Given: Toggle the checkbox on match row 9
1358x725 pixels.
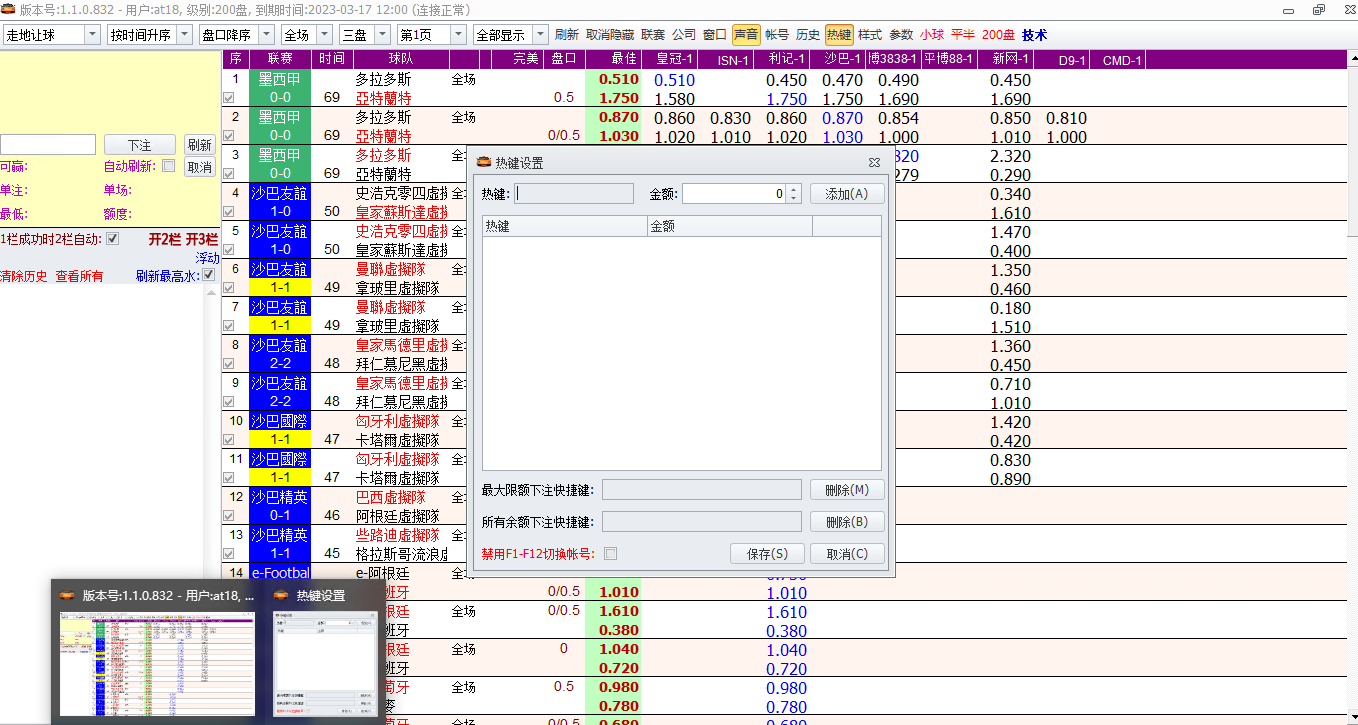Looking at the screenshot, I should [x=229, y=402].
